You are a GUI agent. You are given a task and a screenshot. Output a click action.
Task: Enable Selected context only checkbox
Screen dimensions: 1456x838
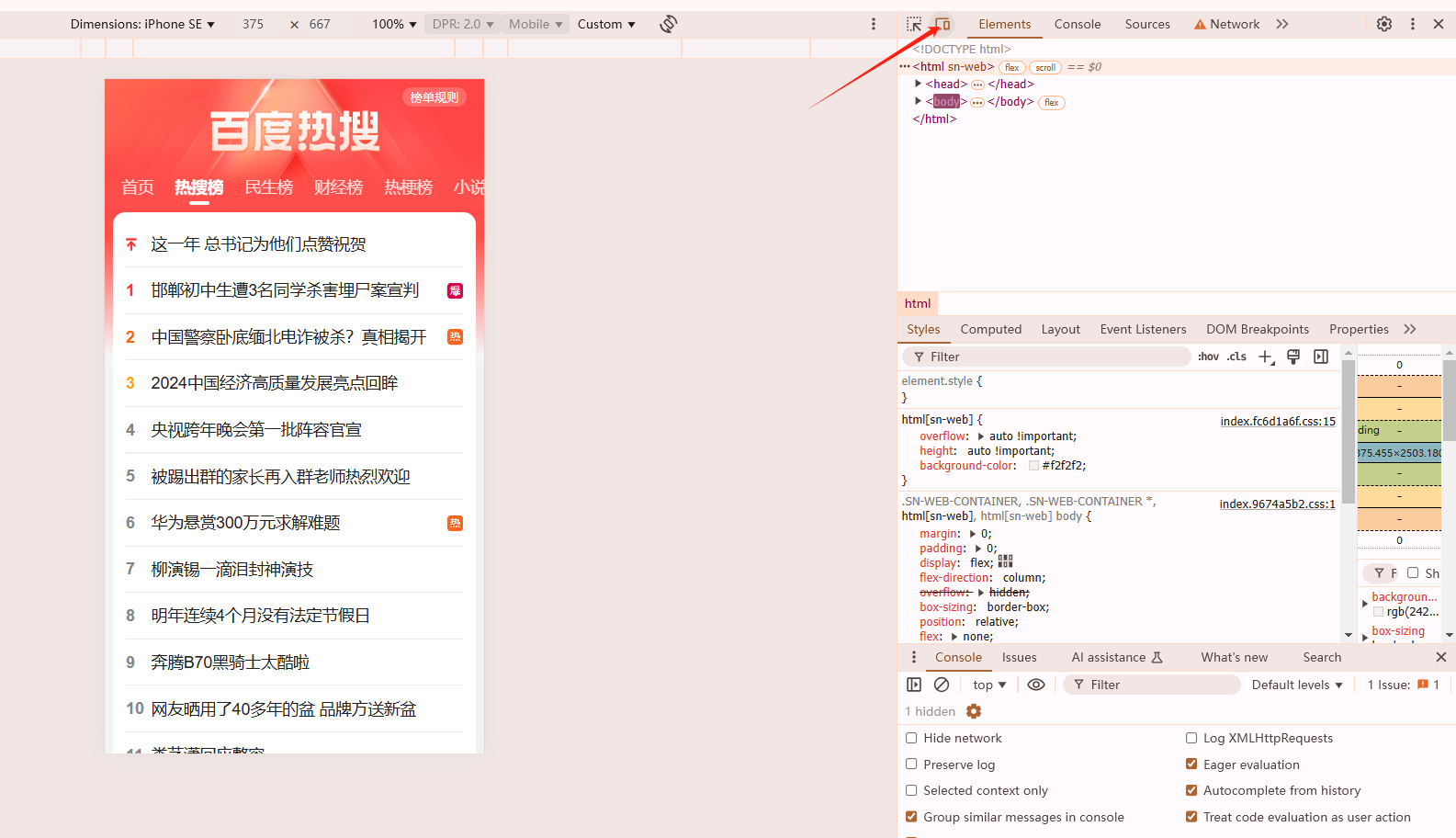911,790
